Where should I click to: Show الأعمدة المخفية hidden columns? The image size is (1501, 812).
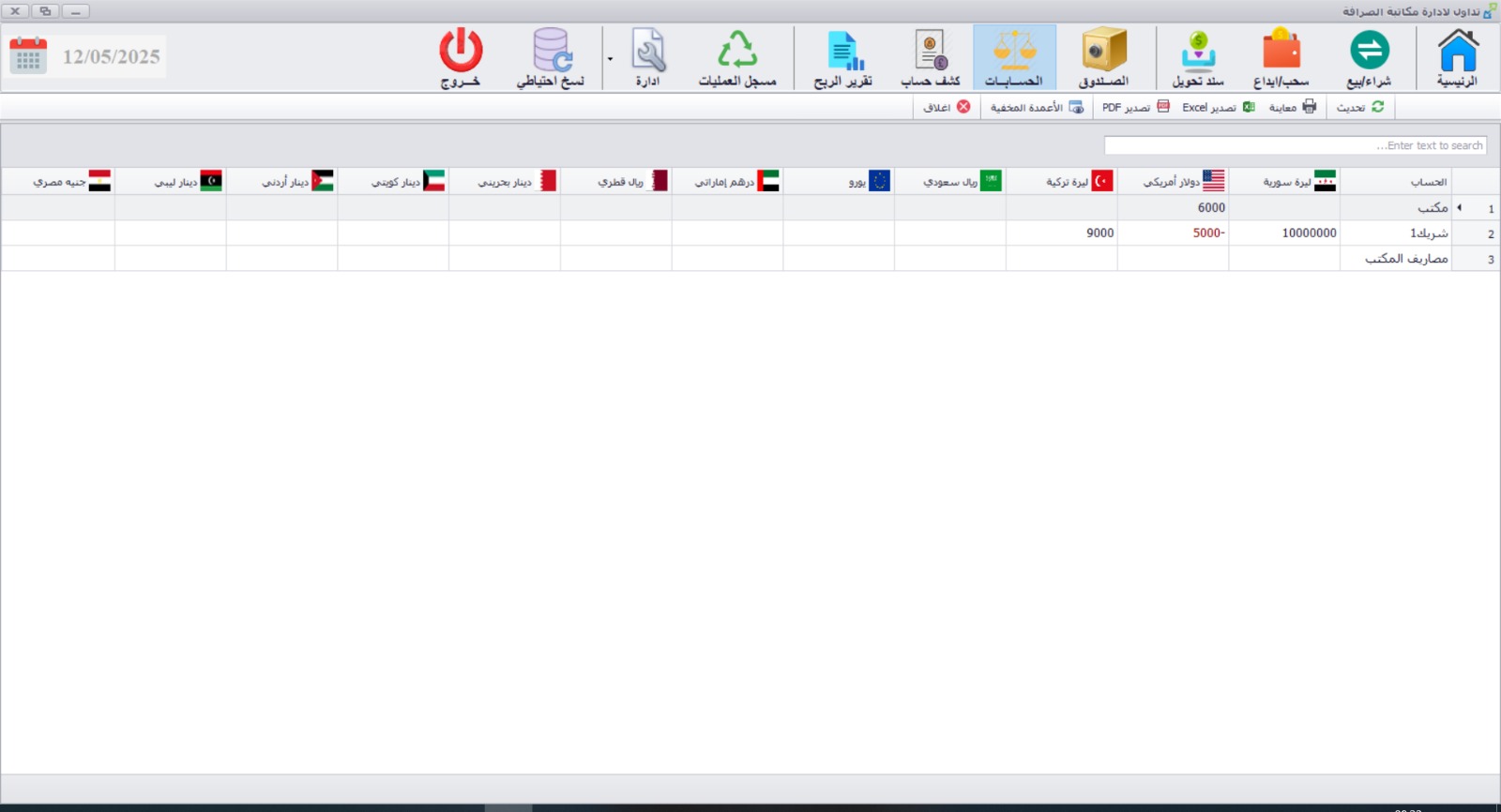click(1037, 108)
